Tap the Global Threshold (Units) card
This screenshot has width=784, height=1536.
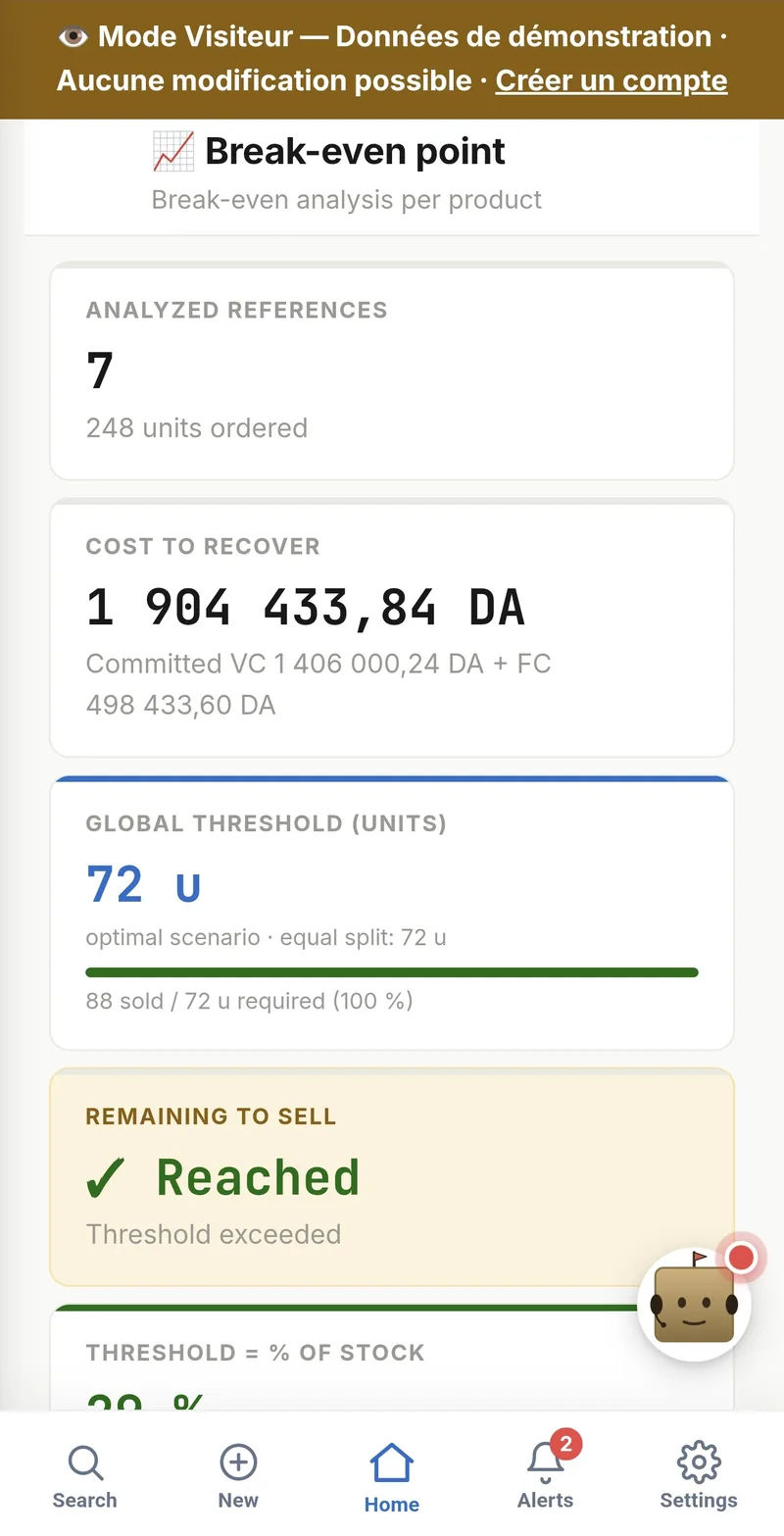392,913
